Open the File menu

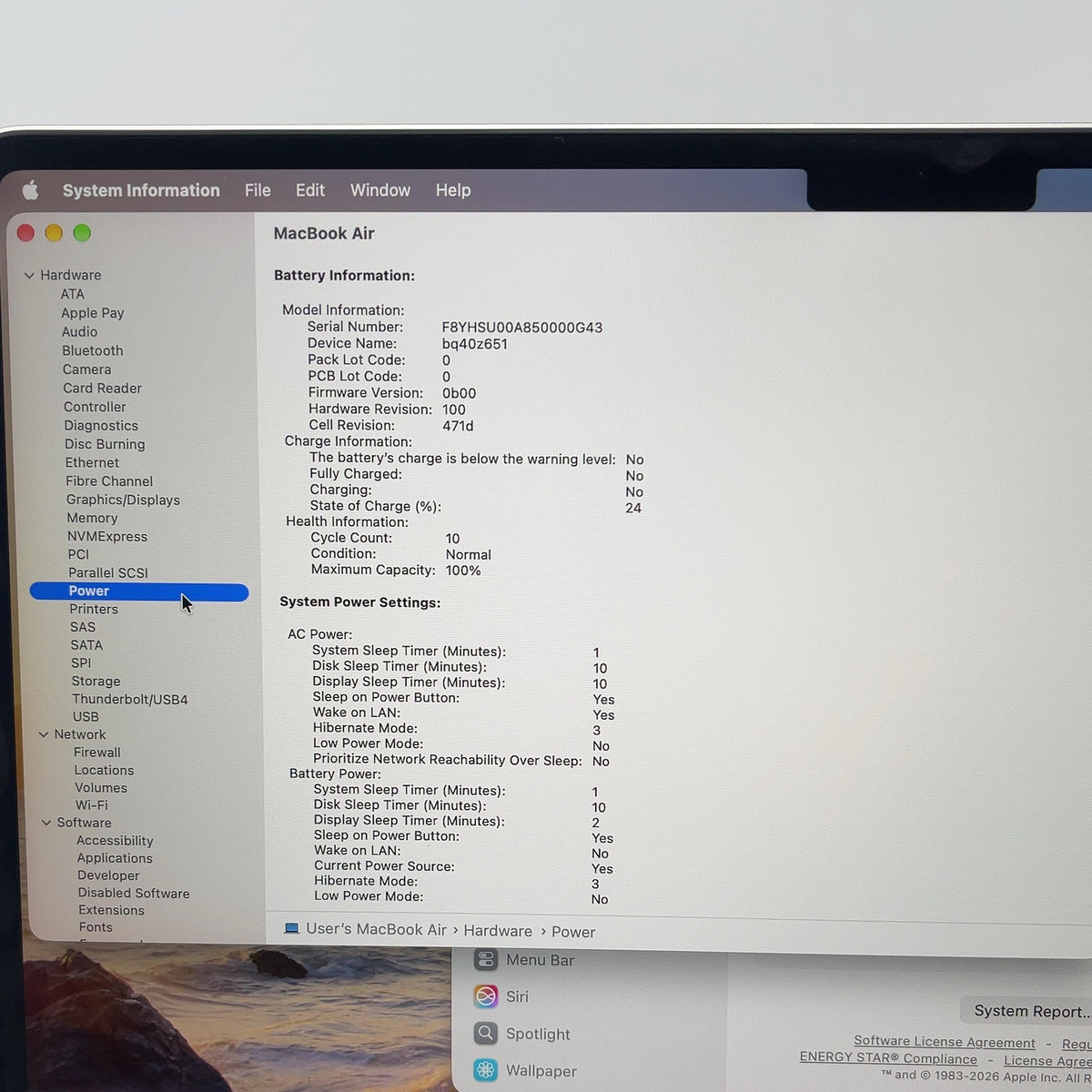(258, 190)
